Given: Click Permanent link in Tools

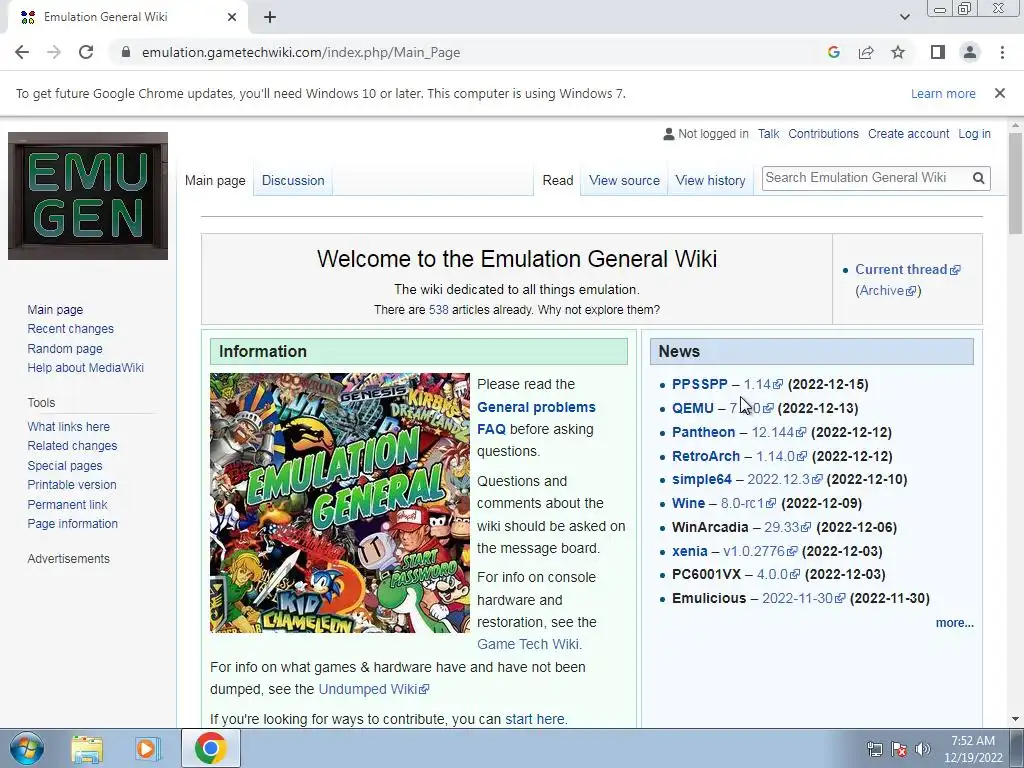Looking at the screenshot, I should tap(67, 504).
